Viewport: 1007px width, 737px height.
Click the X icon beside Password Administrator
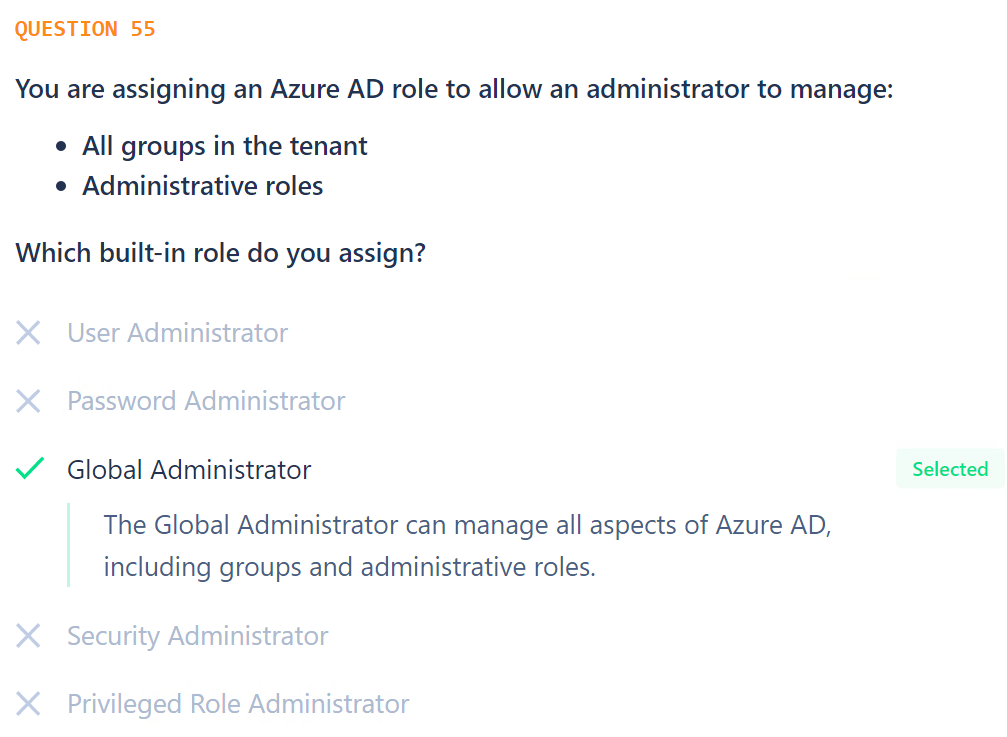pyautogui.click(x=28, y=401)
